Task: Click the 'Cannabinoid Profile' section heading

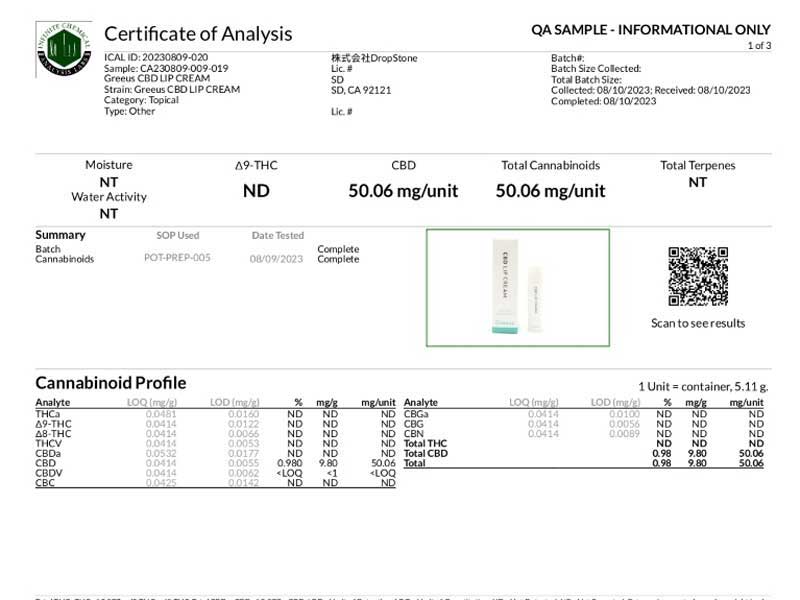Action: (110, 383)
